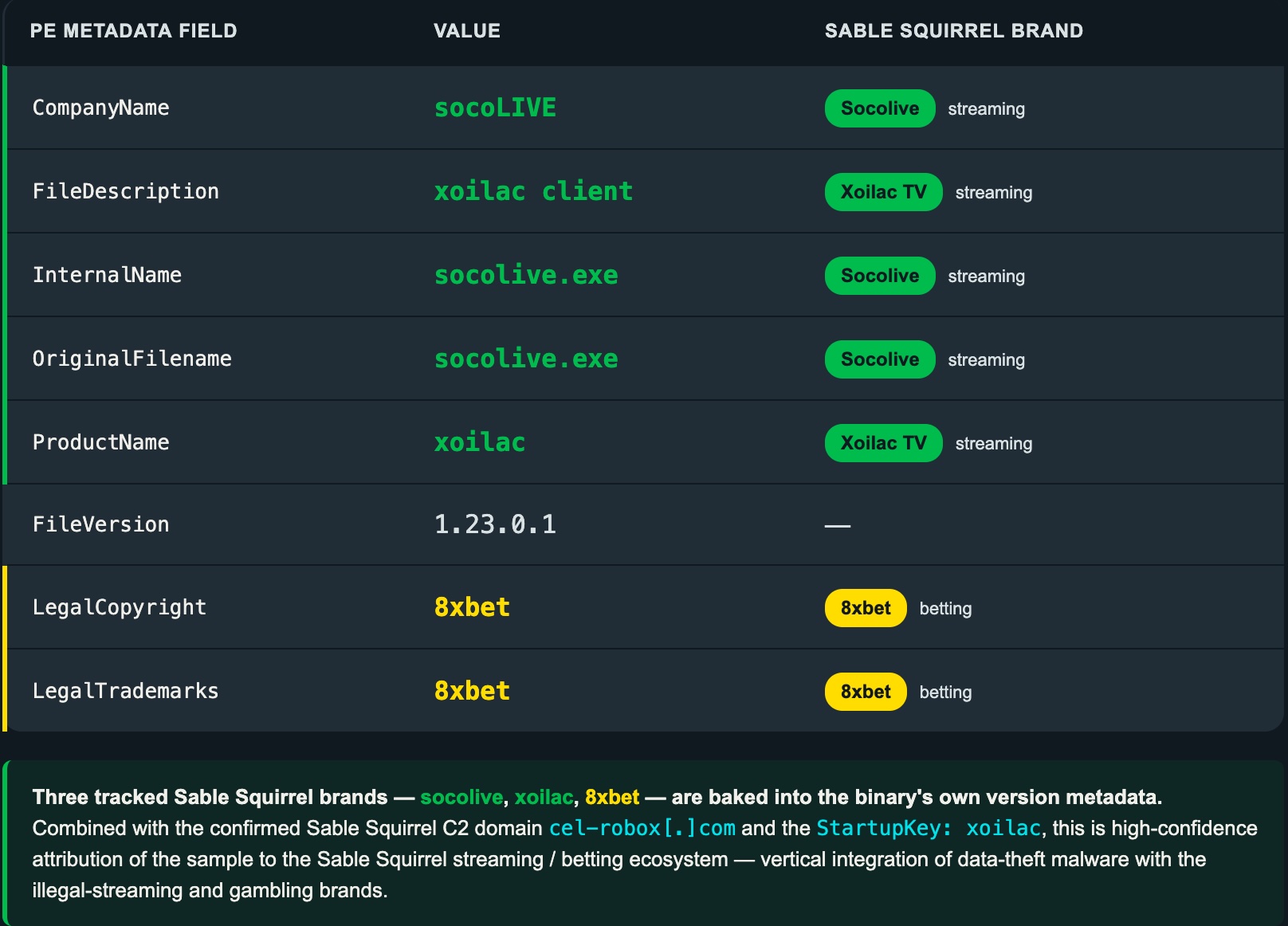Click socolive.exe value in OriginalFilename row

pos(526,359)
